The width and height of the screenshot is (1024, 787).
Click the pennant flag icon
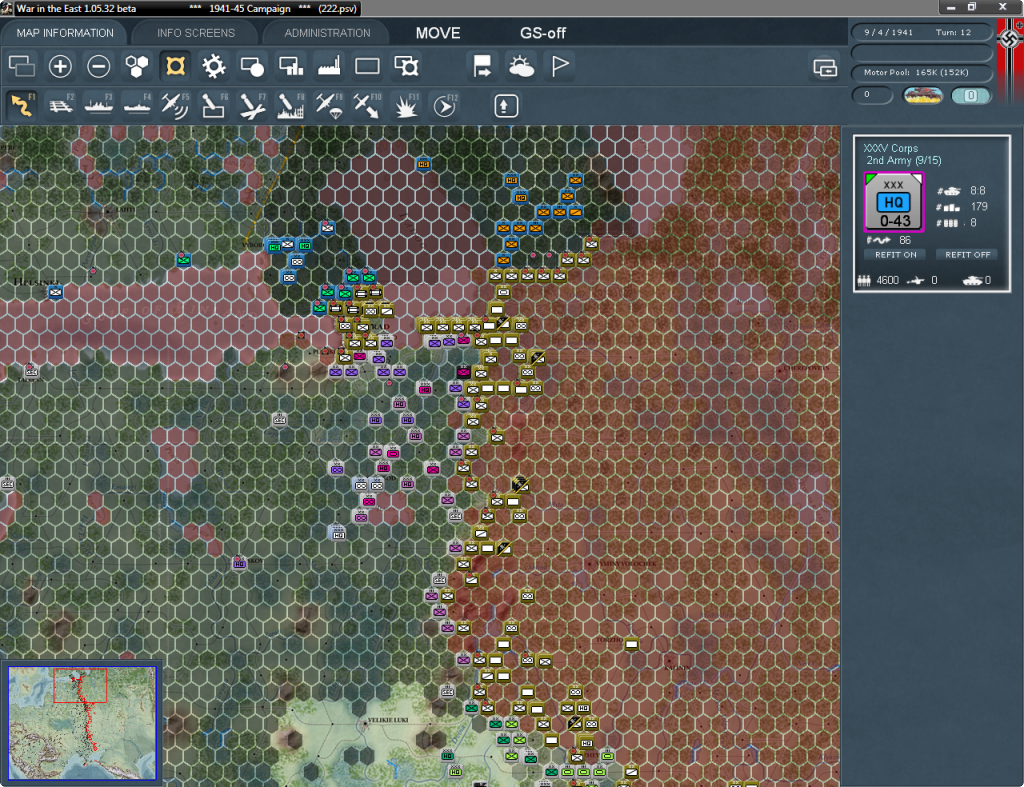click(x=560, y=66)
